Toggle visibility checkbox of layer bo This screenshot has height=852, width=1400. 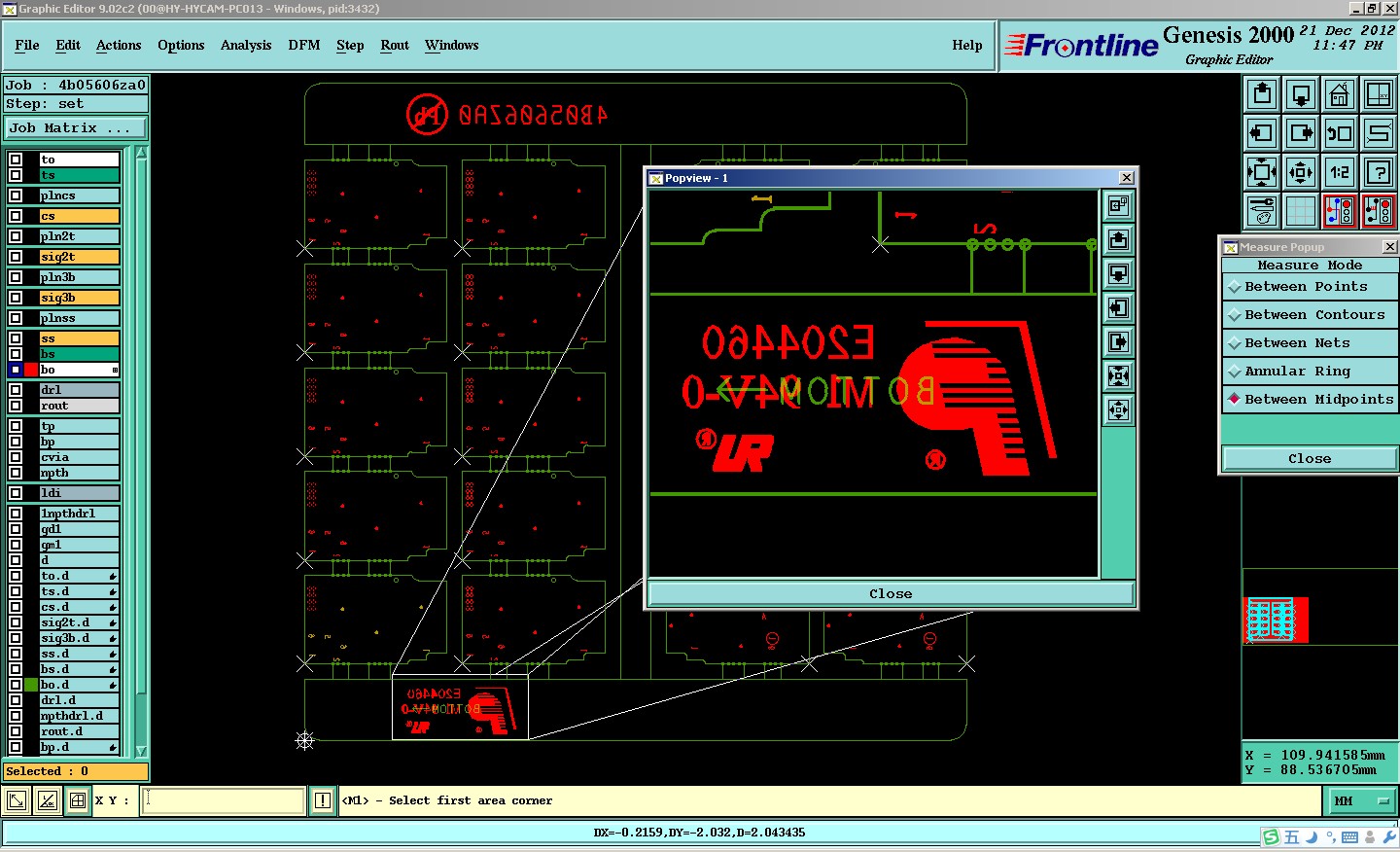coord(16,370)
